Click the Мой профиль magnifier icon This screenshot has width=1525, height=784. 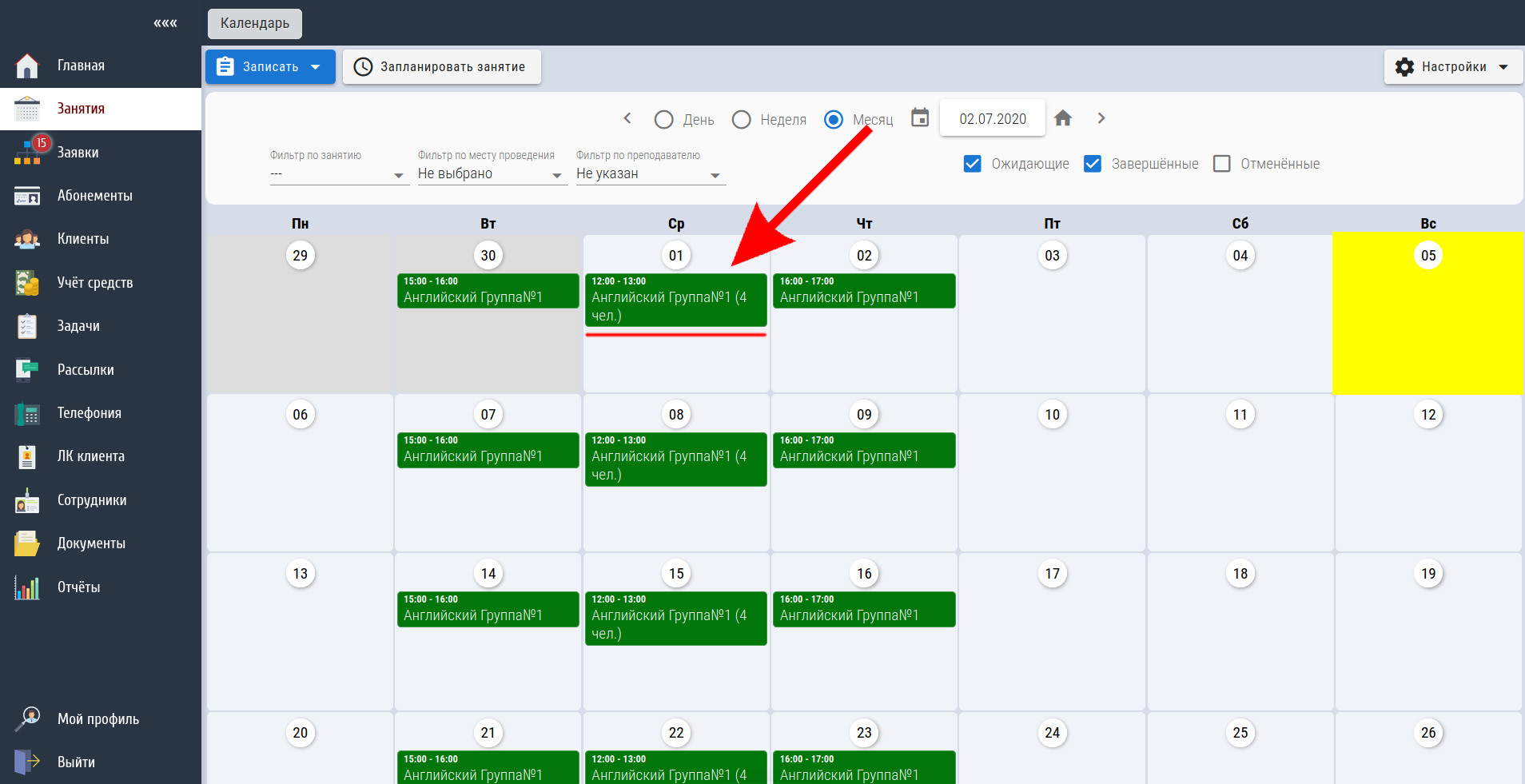pos(27,719)
